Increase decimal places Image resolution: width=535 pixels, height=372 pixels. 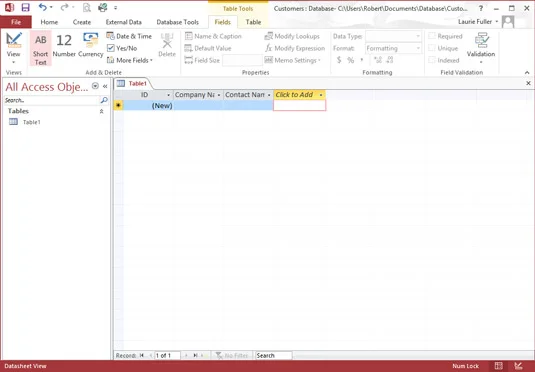(378, 60)
